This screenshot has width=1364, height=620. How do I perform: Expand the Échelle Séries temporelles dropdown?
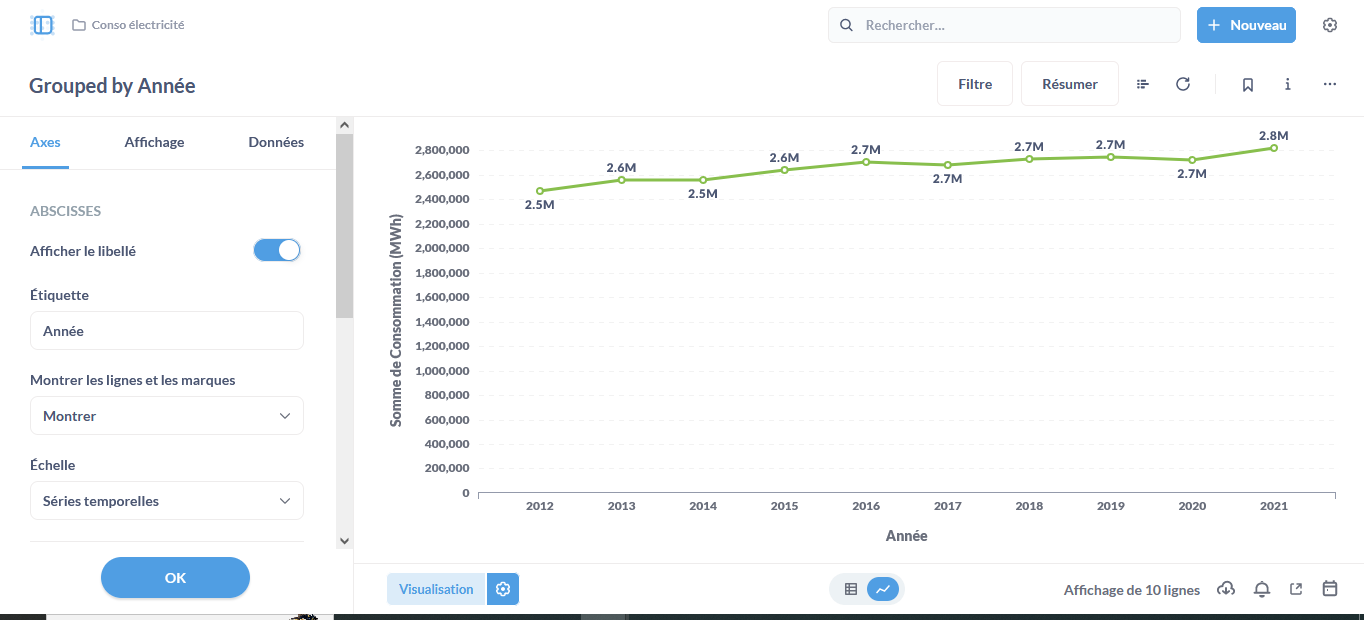coord(167,500)
